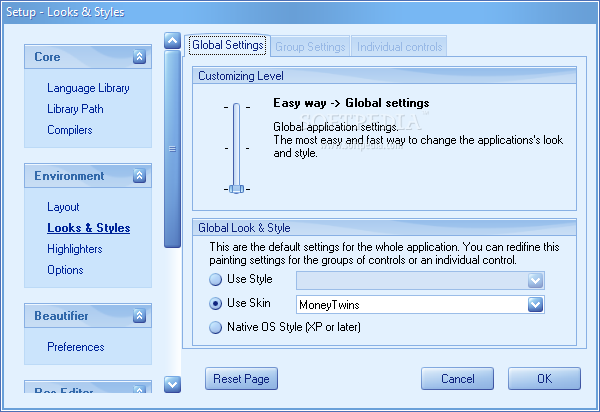Collapse the Core section chevron
Screen dimensions: 600x412
139,57
